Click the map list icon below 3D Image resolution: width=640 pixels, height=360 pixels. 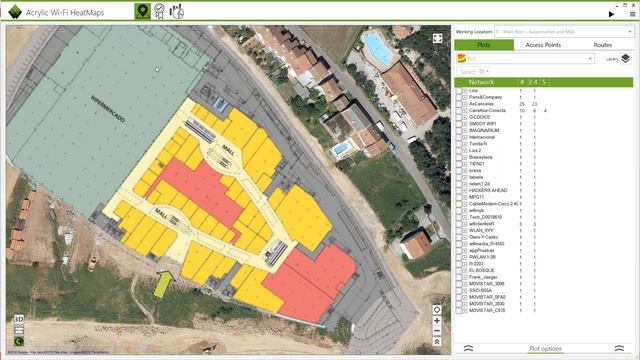[x=19, y=330]
